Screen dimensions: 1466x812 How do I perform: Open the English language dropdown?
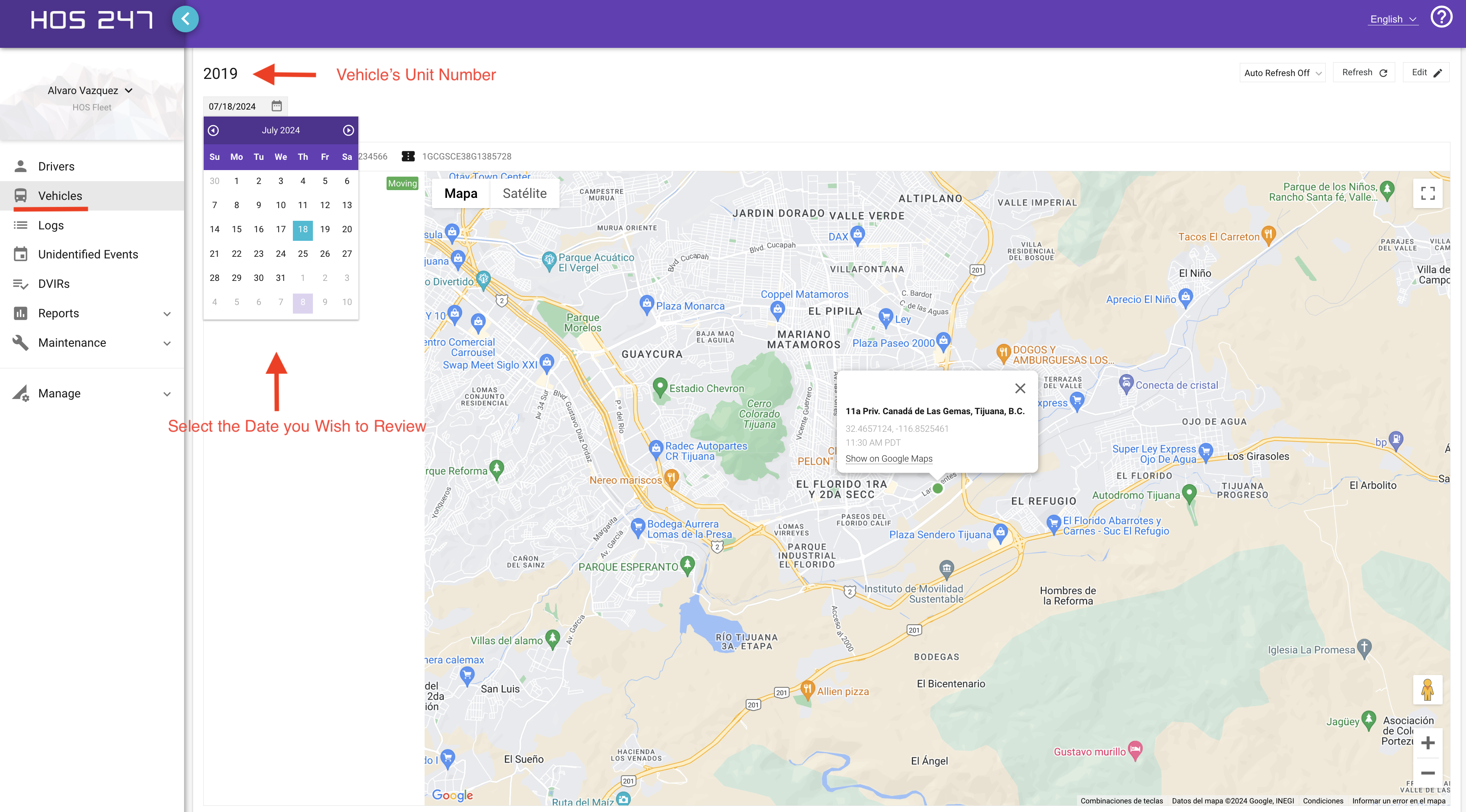point(1393,19)
